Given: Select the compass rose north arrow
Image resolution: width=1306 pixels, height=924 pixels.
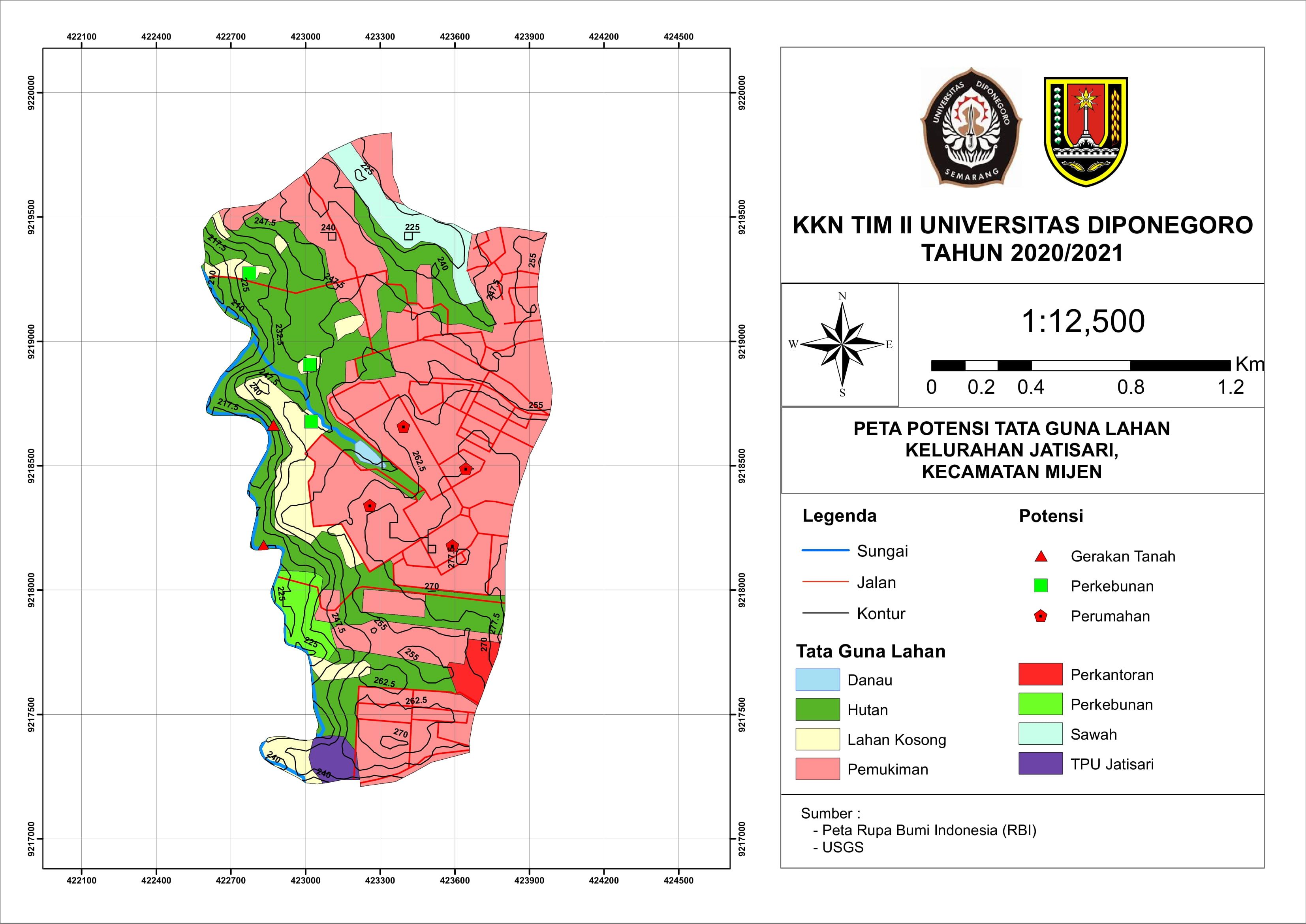Looking at the screenshot, I should (x=842, y=344).
